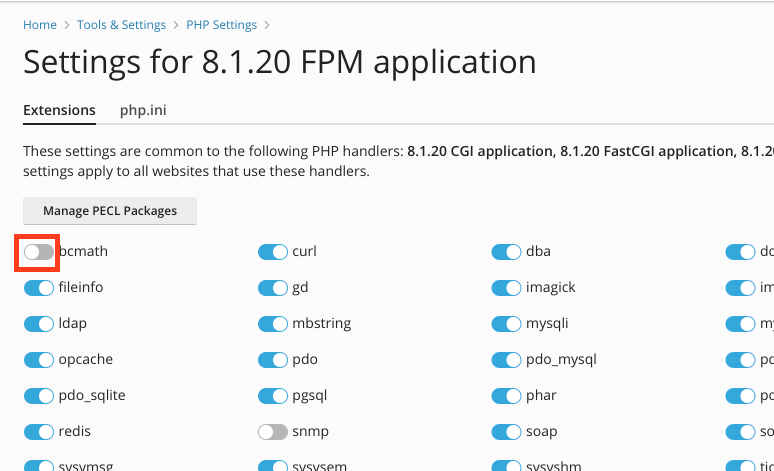Turn off fileinfo extension switch
Screen dimensions: 774x471
tap(39, 288)
